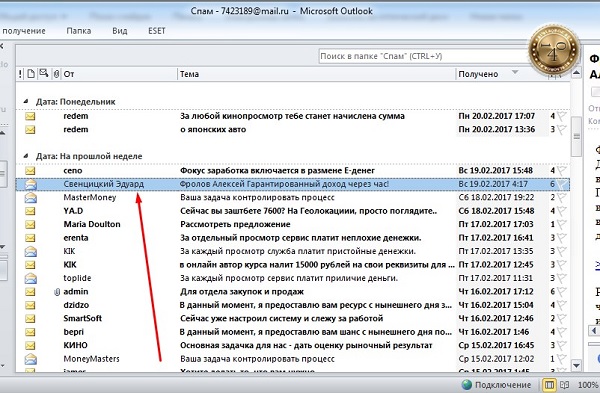Click the envelope icon of KIK 12:45 message
The width and height of the screenshot is (600, 393).
(30, 265)
